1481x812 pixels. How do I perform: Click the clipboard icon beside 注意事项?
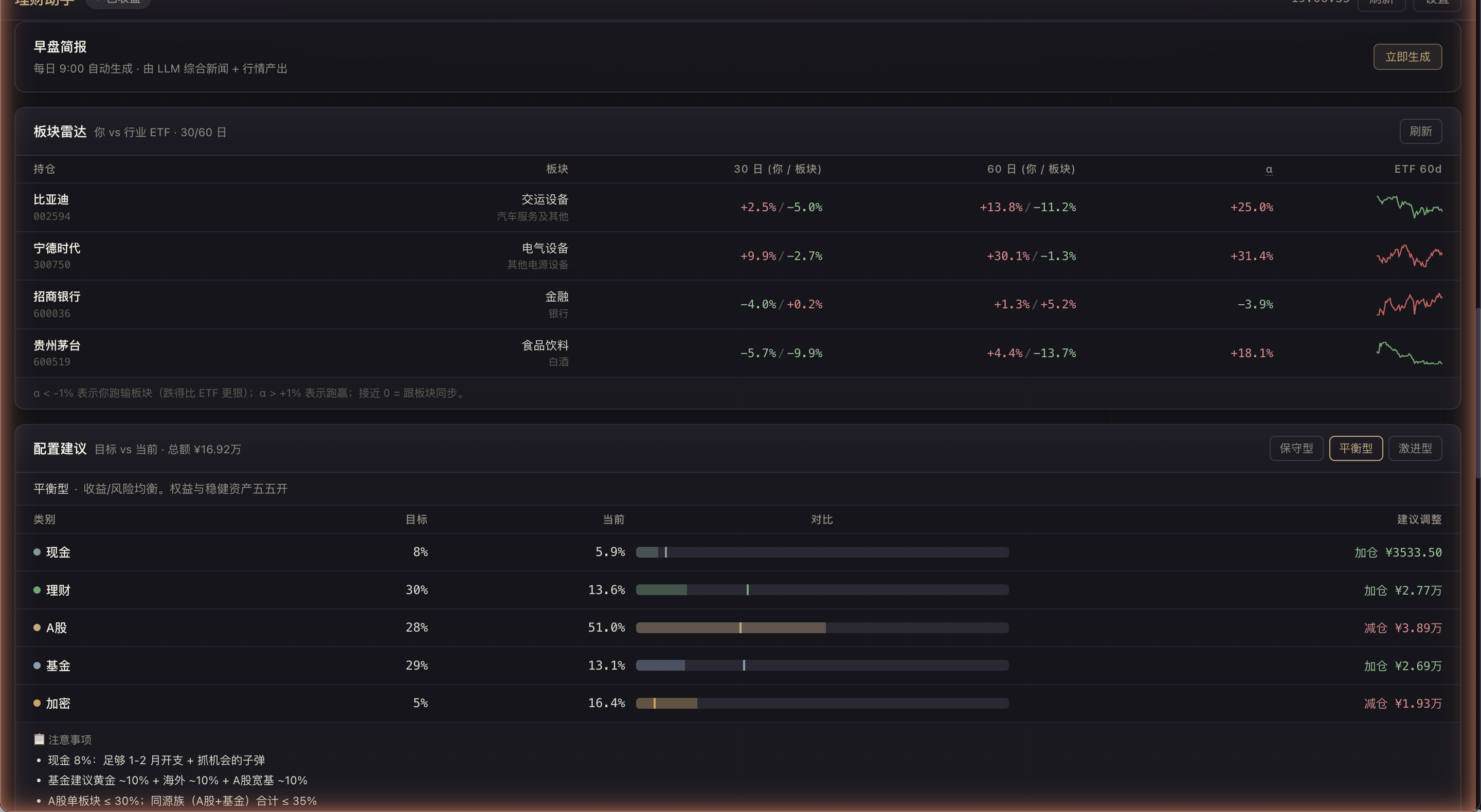pos(39,739)
